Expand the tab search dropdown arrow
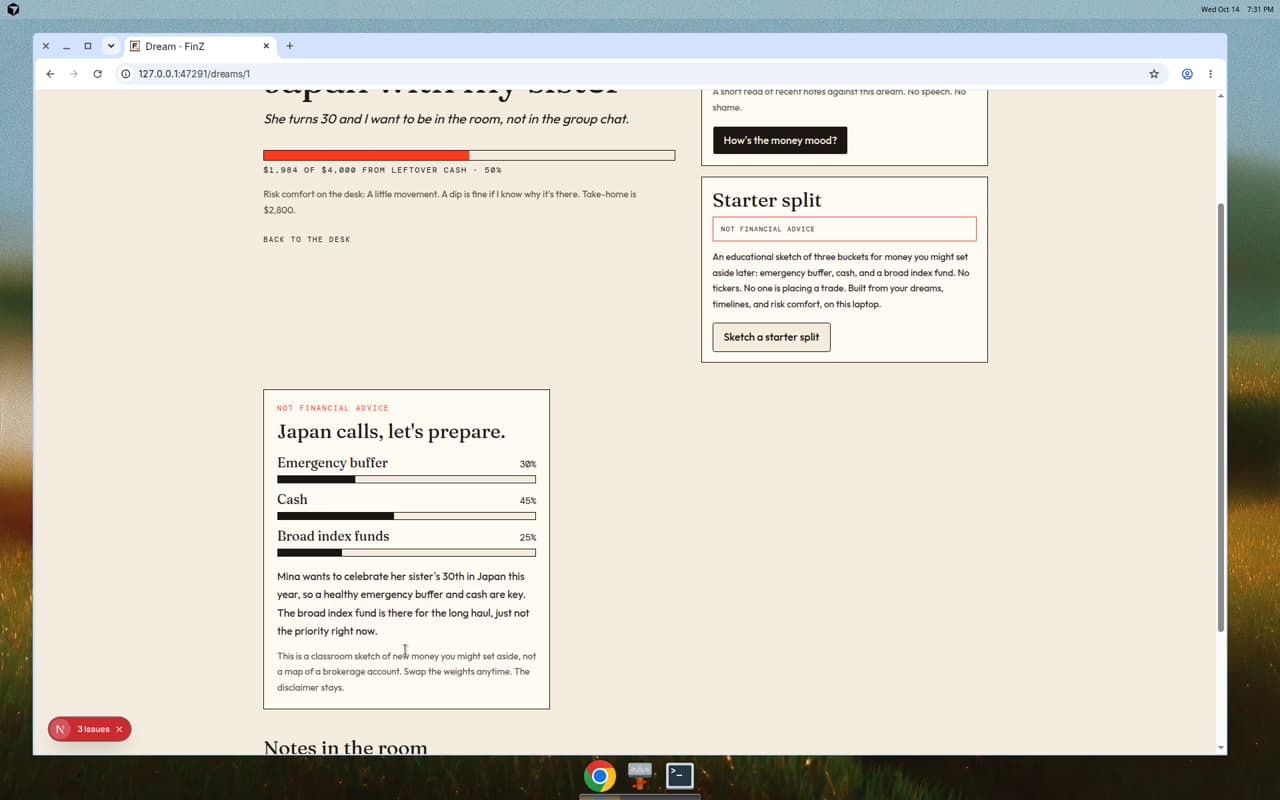 pos(111,46)
